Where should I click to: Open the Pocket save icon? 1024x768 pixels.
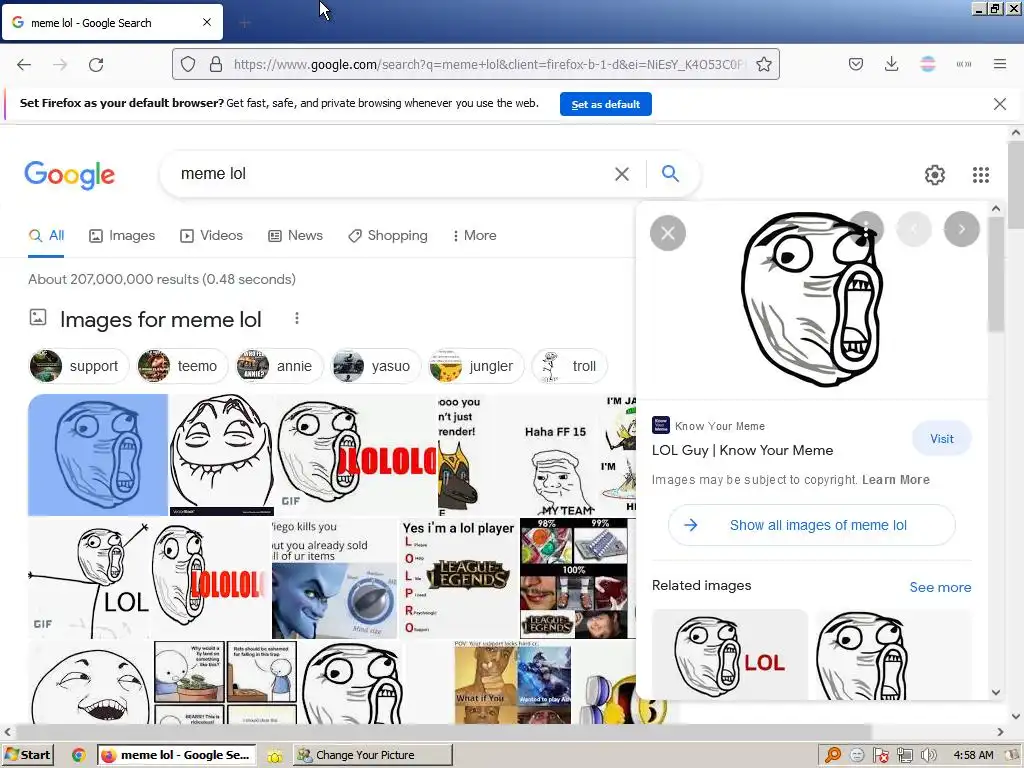[x=856, y=64]
